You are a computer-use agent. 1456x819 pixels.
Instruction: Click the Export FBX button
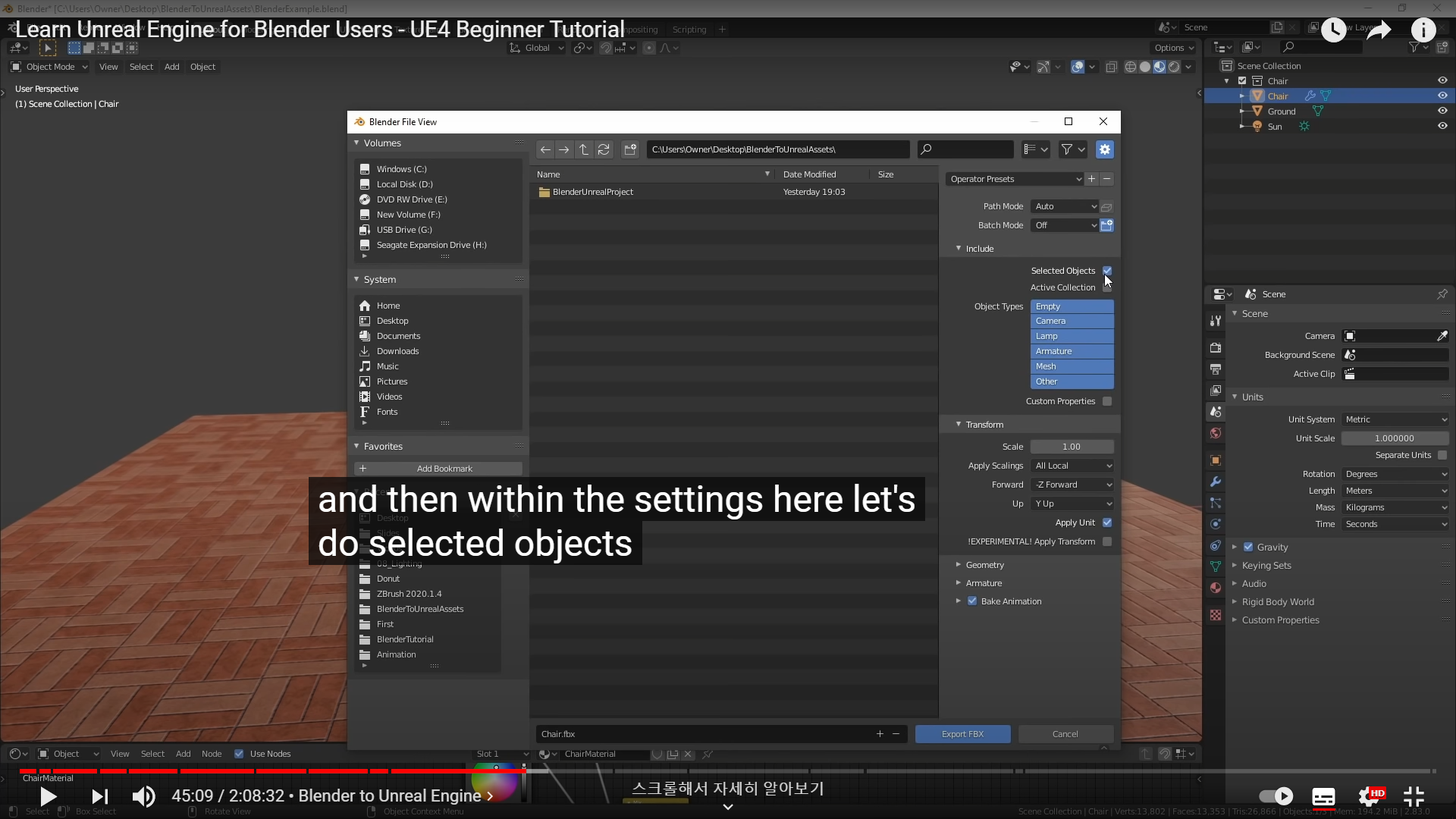(x=962, y=734)
